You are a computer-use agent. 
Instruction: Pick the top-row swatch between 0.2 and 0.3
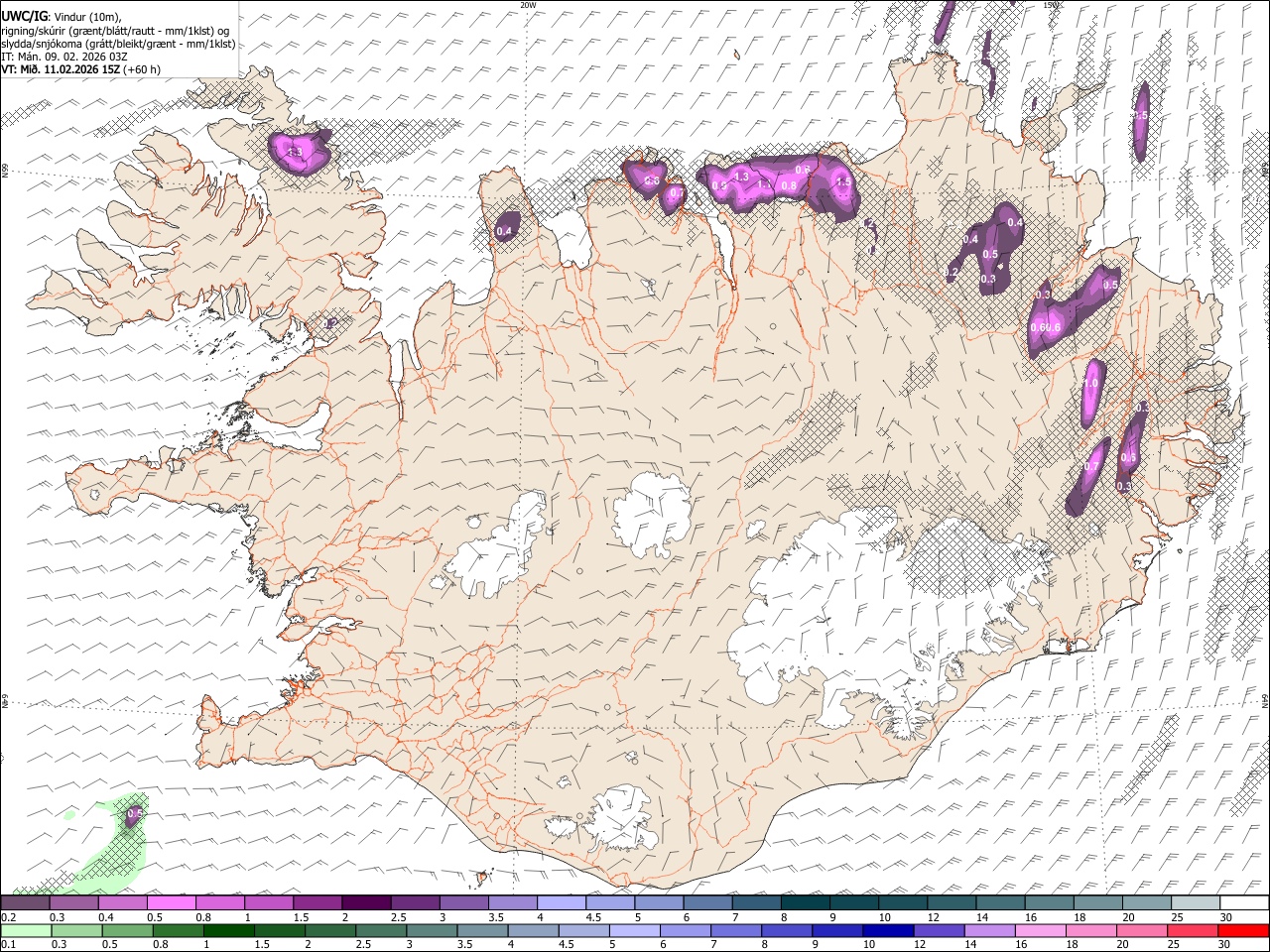[x=25, y=903]
